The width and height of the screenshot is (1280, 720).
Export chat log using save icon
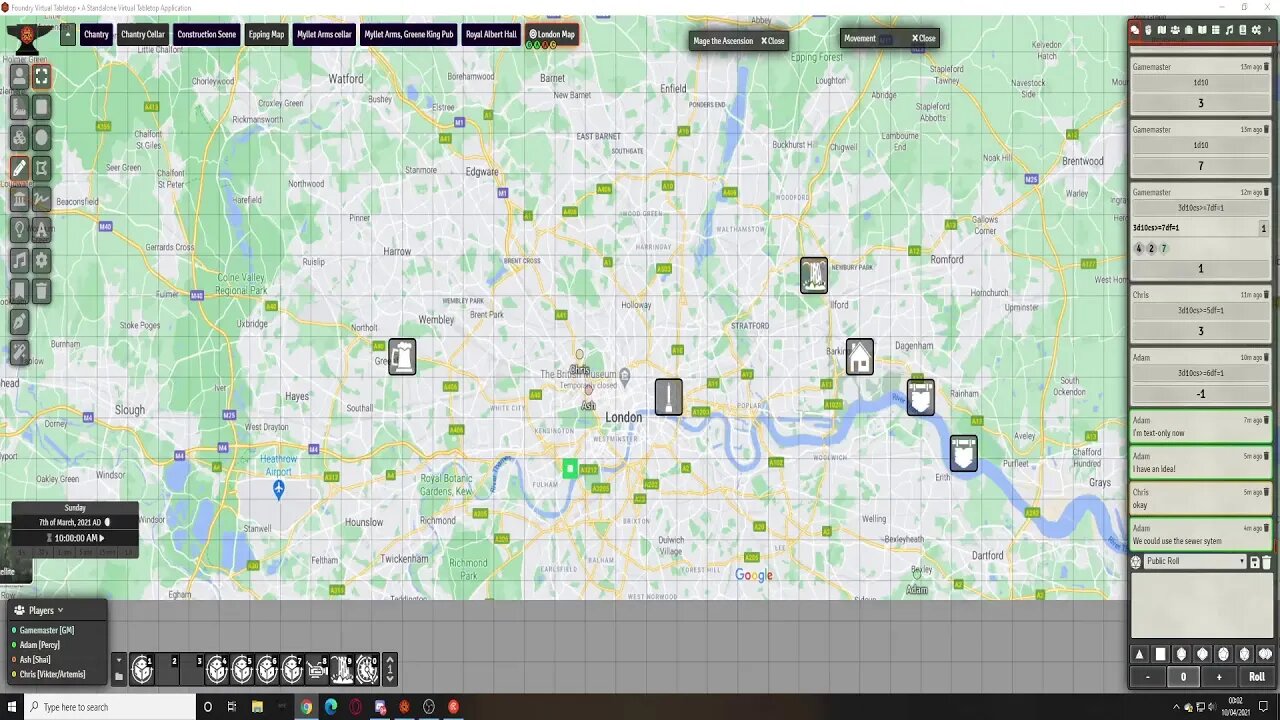coord(1255,562)
